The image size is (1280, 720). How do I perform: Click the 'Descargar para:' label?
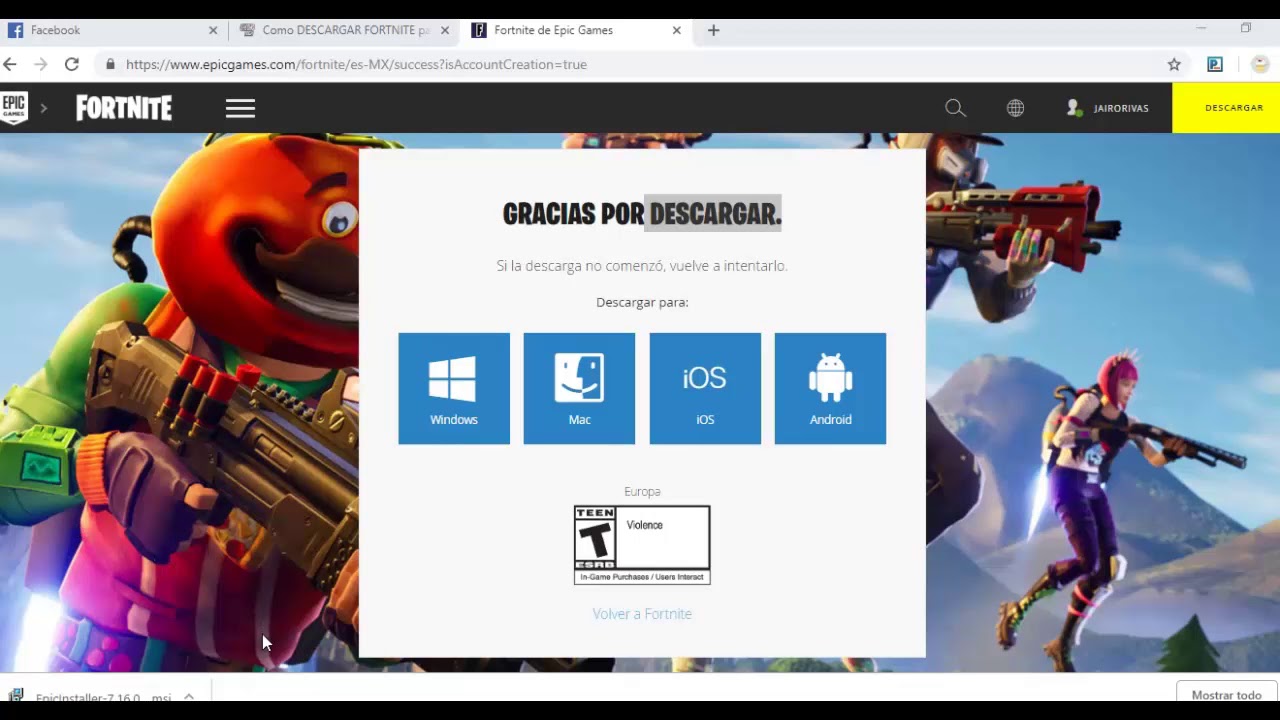click(x=642, y=302)
